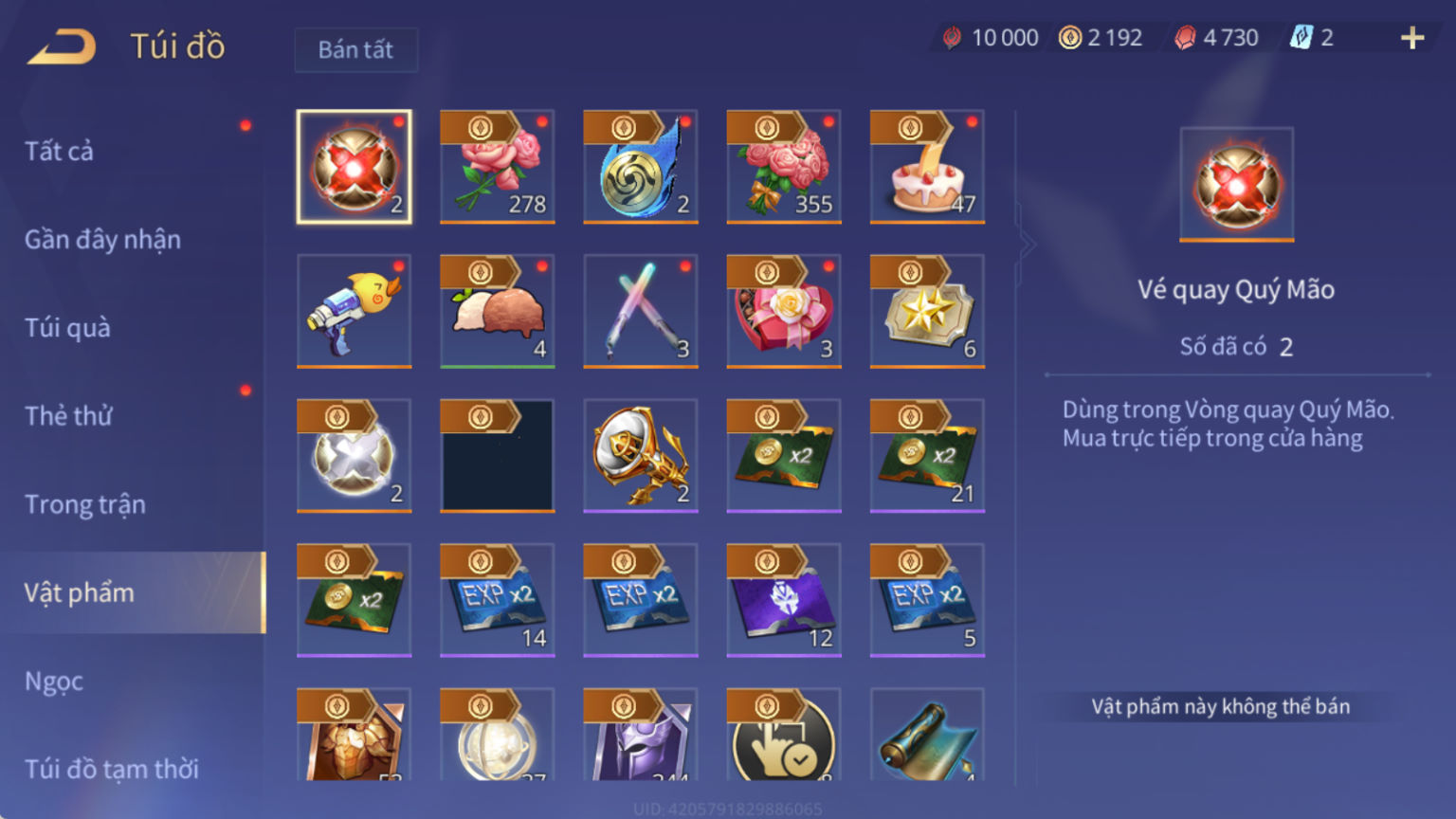Select the duck water gun item

pos(355,311)
